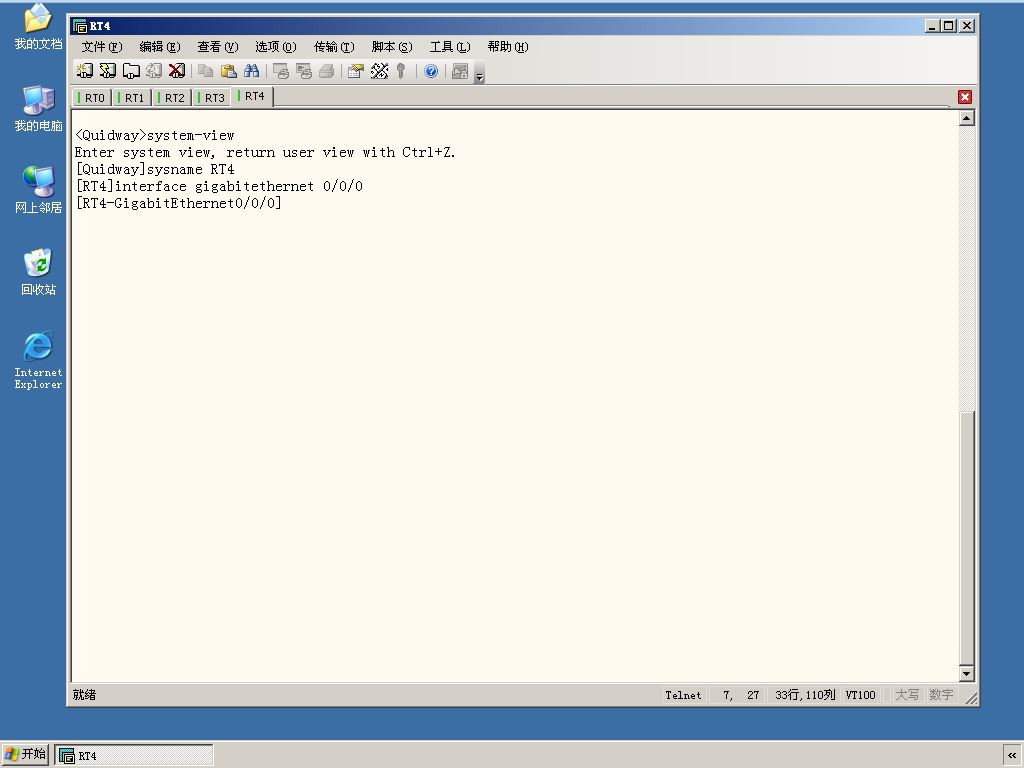Click the last grayed toolbar icon
The image size is (1024, 768).
[460, 71]
